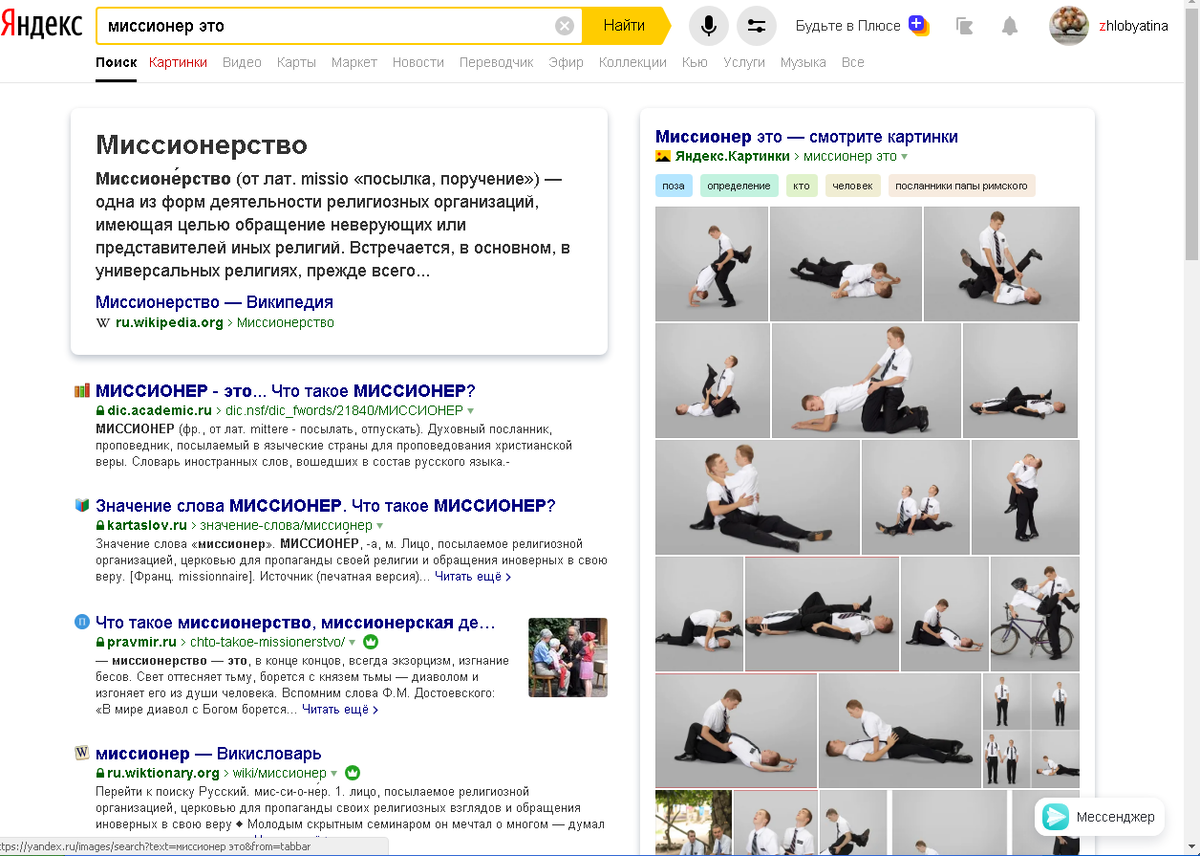Open the missionary-on-bicycle image thumbnail

(1034, 613)
